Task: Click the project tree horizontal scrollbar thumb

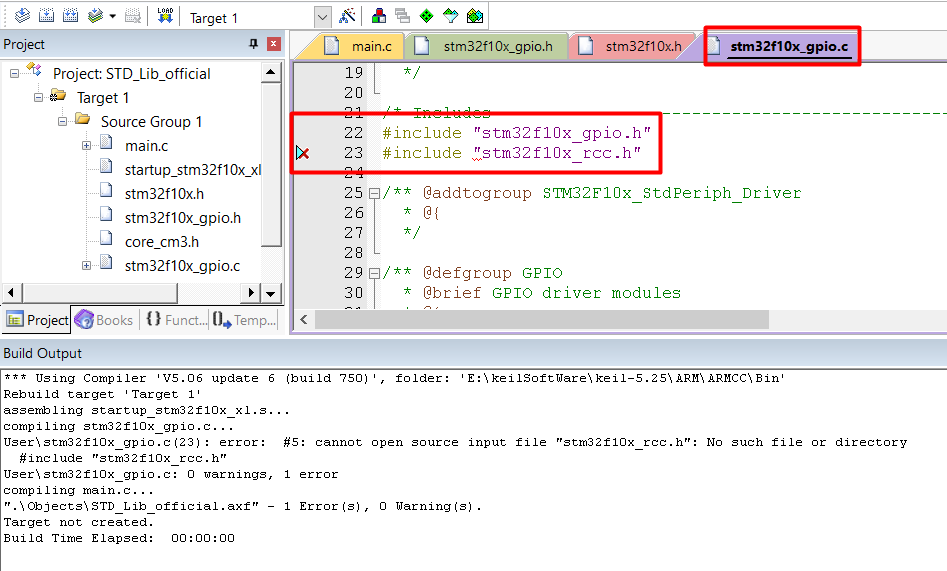Action: tap(100, 294)
